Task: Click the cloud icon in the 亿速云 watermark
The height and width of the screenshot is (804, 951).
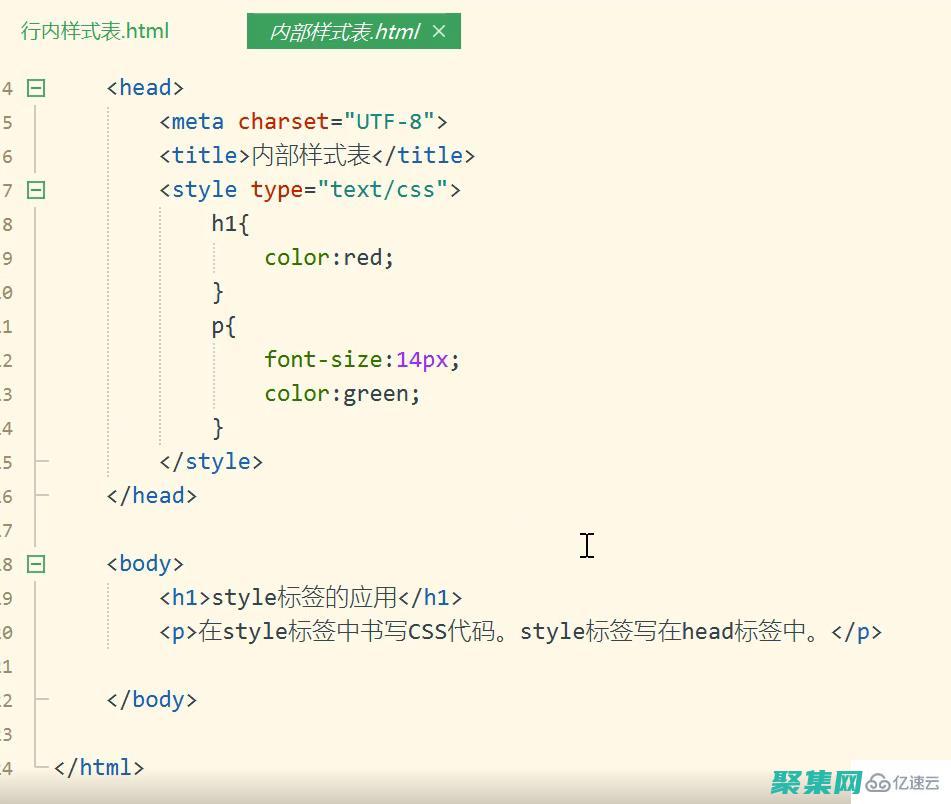Action: pyautogui.click(x=878, y=784)
